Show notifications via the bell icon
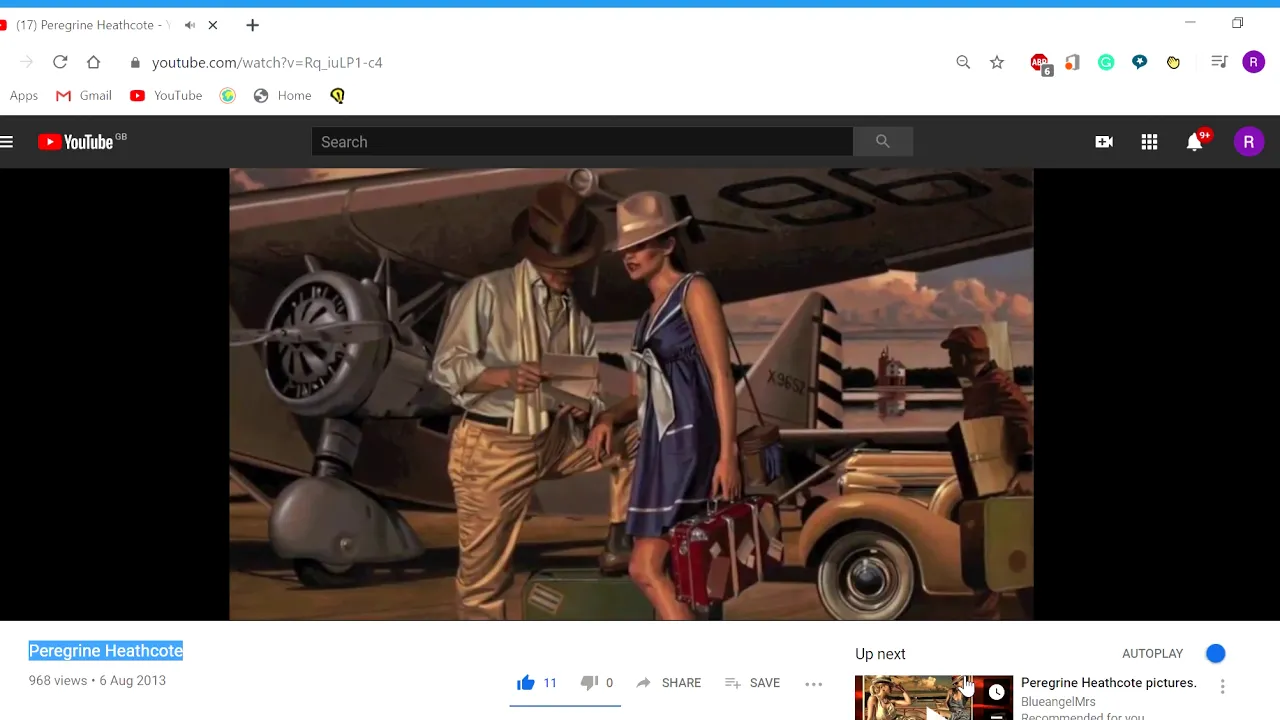This screenshot has width=1280, height=720. pyautogui.click(x=1195, y=142)
